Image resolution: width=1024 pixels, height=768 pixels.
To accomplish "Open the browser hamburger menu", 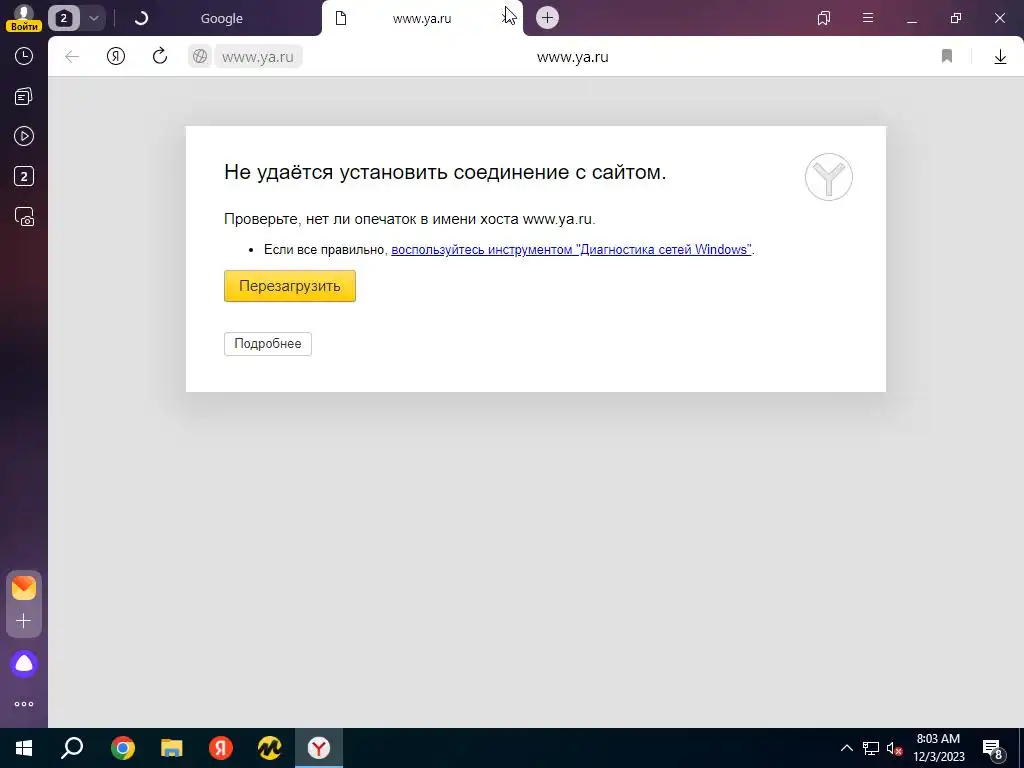I will point(868,18).
